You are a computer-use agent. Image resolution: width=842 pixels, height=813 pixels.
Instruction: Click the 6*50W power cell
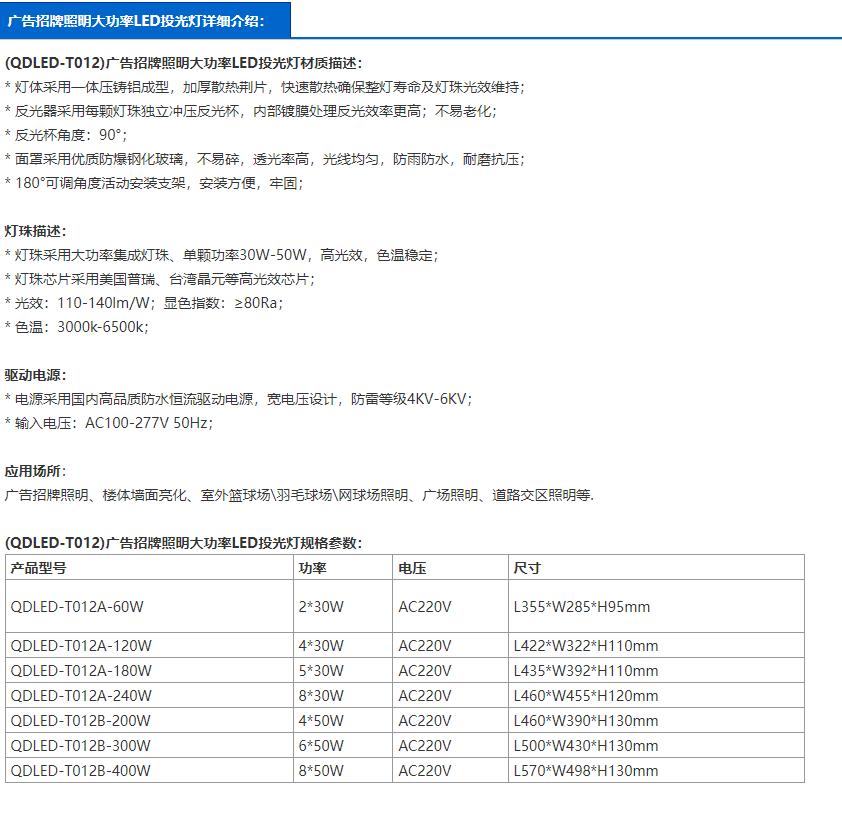[343, 745]
